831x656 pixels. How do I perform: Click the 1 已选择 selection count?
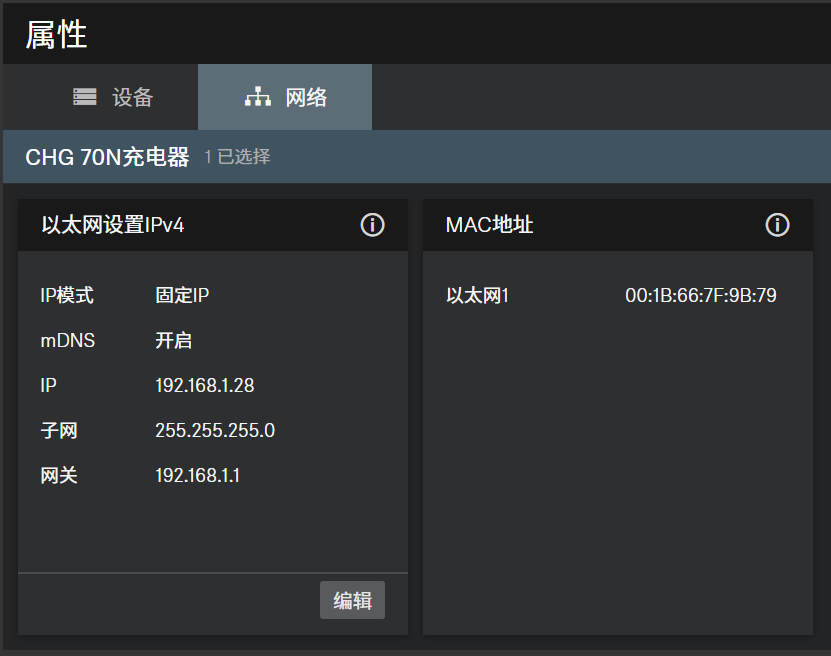pos(237,157)
